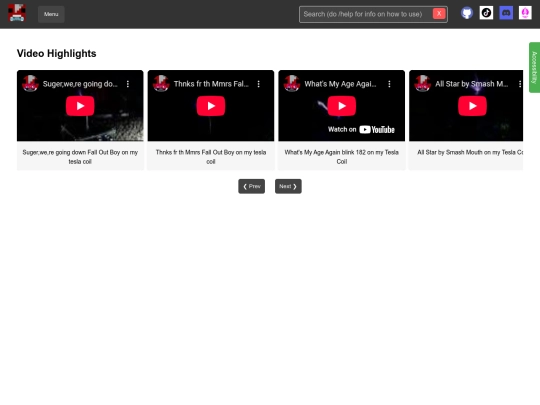Play the All Star by Smash Mouth video
This screenshot has width=540, height=405.
click(472, 106)
